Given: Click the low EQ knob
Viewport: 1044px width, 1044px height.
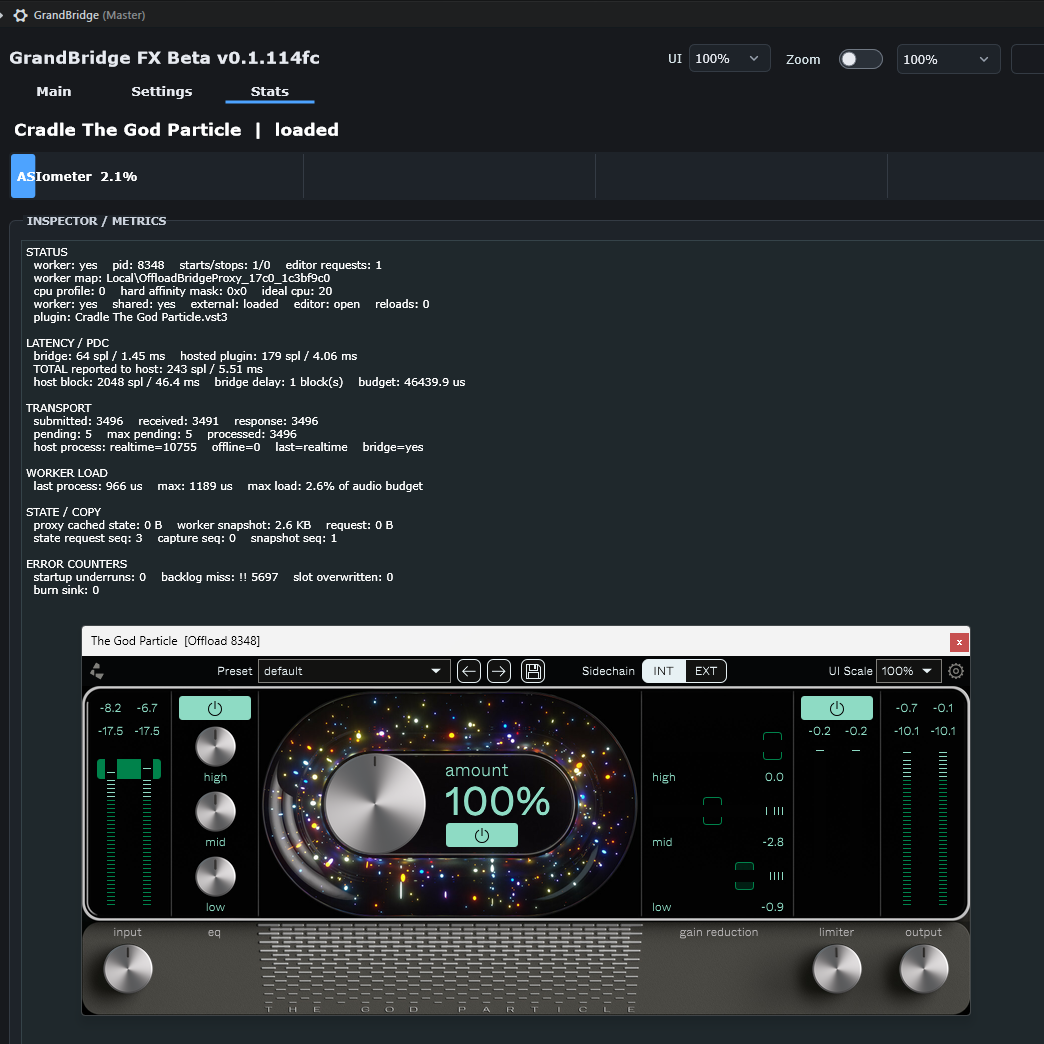Looking at the screenshot, I should 215,876.
